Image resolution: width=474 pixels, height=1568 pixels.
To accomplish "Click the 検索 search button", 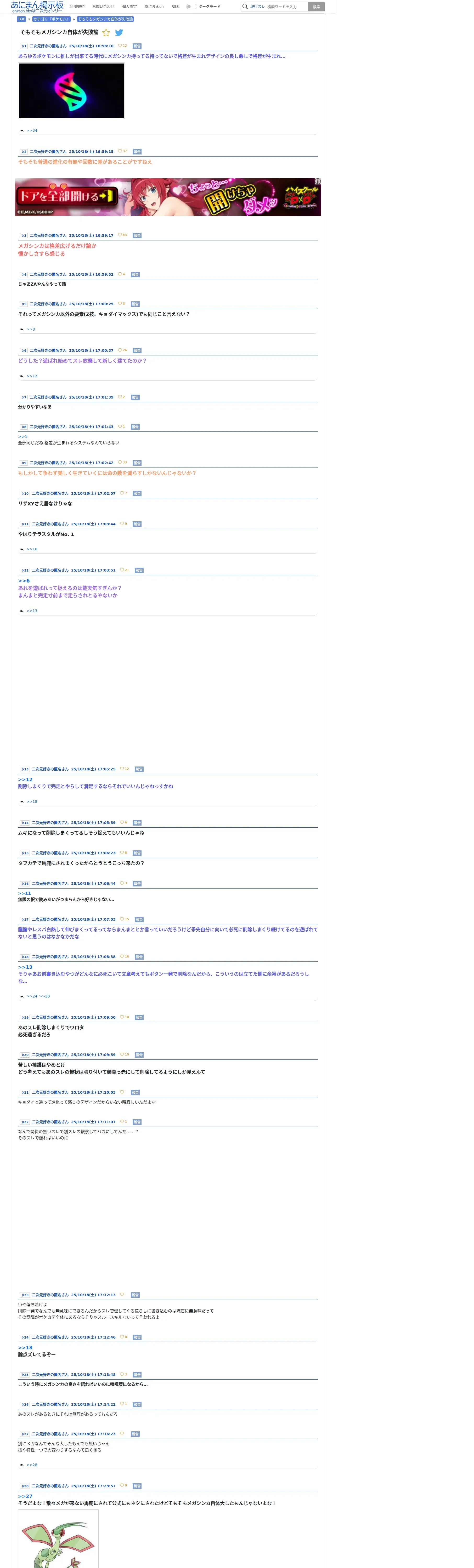I will tap(316, 7).
